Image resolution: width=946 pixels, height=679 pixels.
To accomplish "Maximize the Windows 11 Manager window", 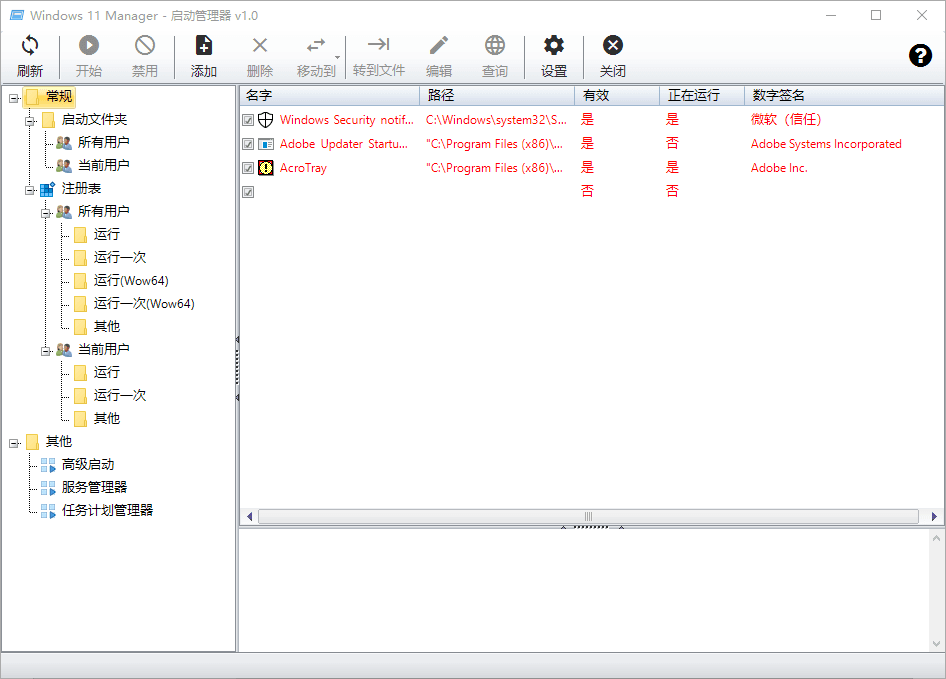I will tap(876, 15).
